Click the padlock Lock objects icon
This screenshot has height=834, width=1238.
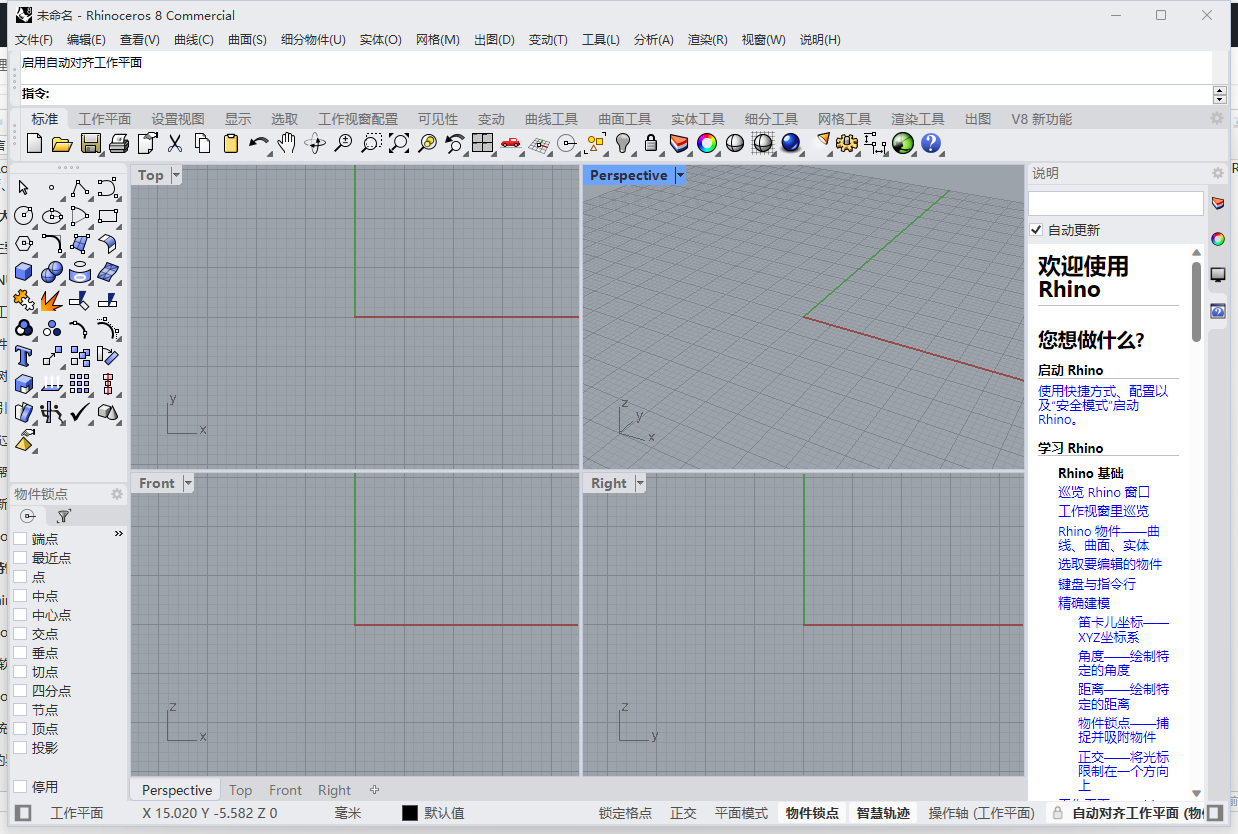pyautogui.click(x=651, y=143)
